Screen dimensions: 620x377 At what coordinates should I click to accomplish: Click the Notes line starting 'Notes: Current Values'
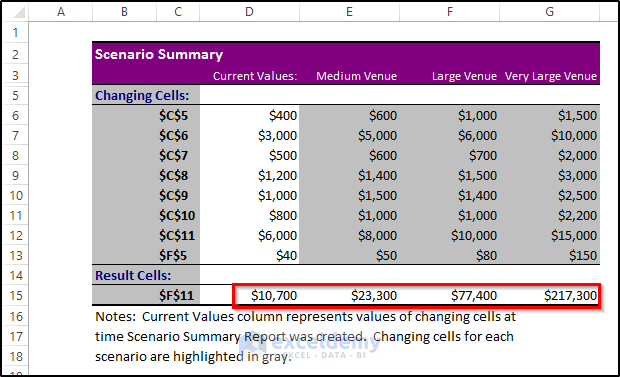pyautogui.click(x=305, y=316)
